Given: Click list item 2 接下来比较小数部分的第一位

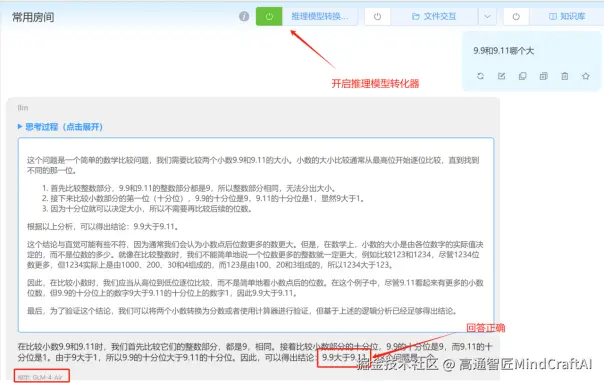Looking at the screenshot, I should [203, 198].
